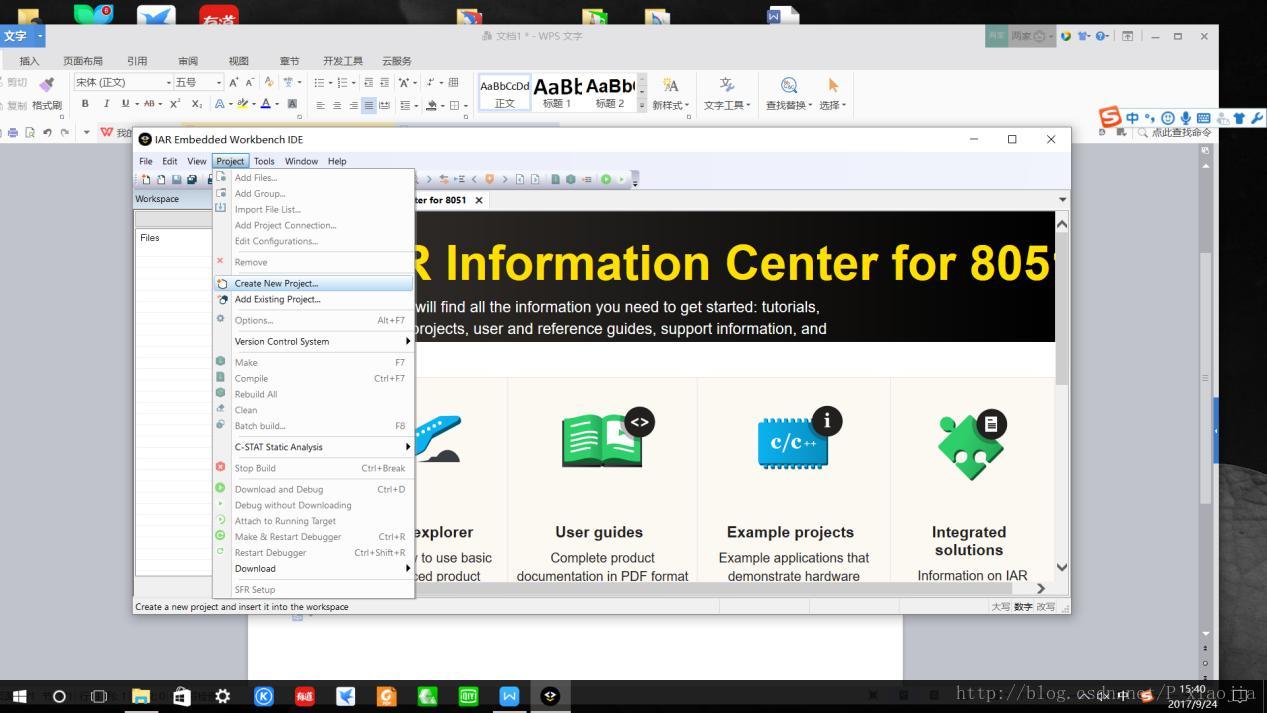This screenshot has height=713, width=1267.
Task: Open the Windows Start button
Action: tap(18, 696)
